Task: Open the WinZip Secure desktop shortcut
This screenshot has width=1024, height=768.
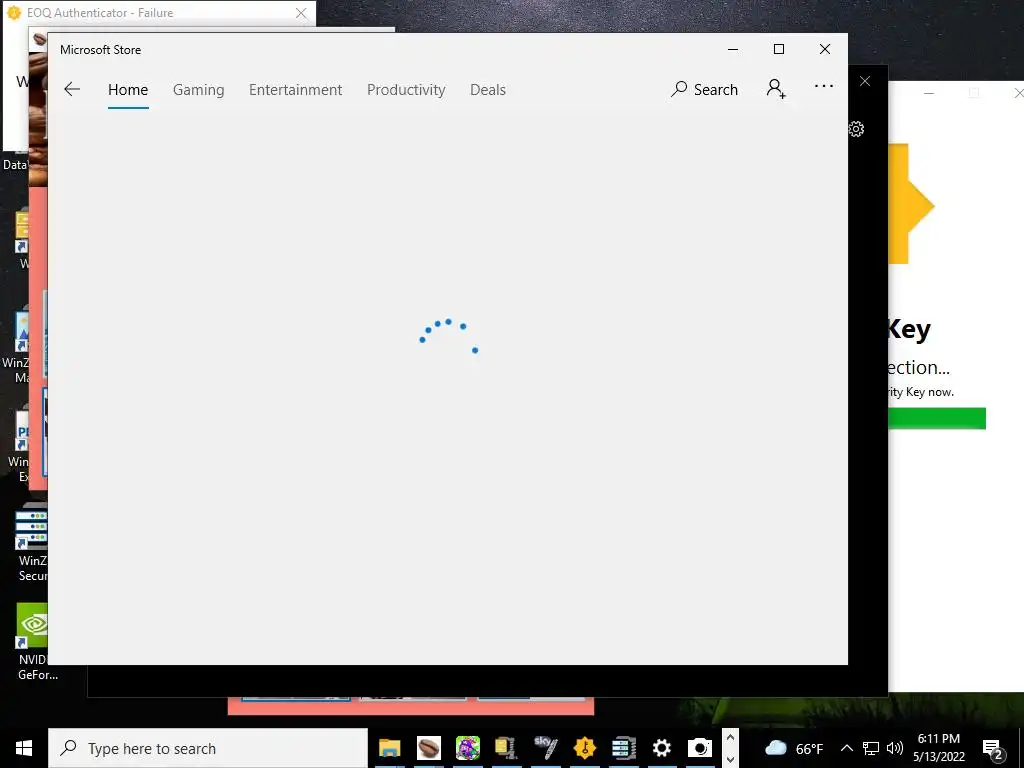Action: pos(31,542)
